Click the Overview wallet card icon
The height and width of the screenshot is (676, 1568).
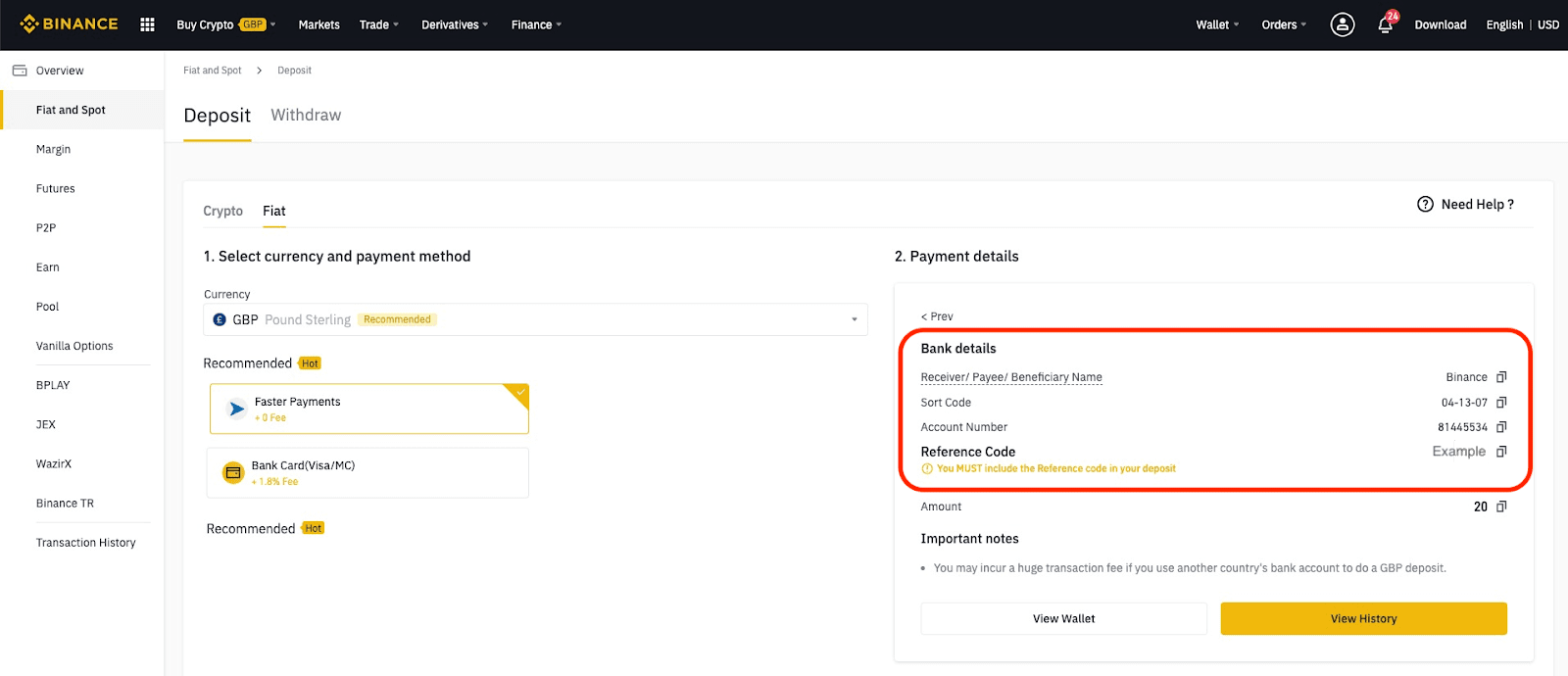(x=20, y=71)
